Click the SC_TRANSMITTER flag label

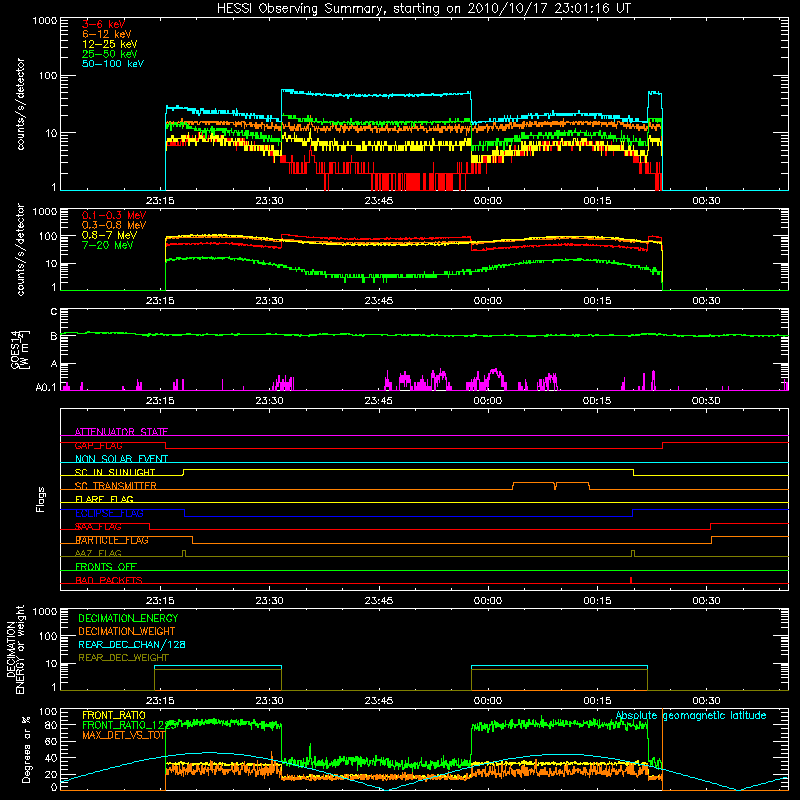tap(115, 486)
